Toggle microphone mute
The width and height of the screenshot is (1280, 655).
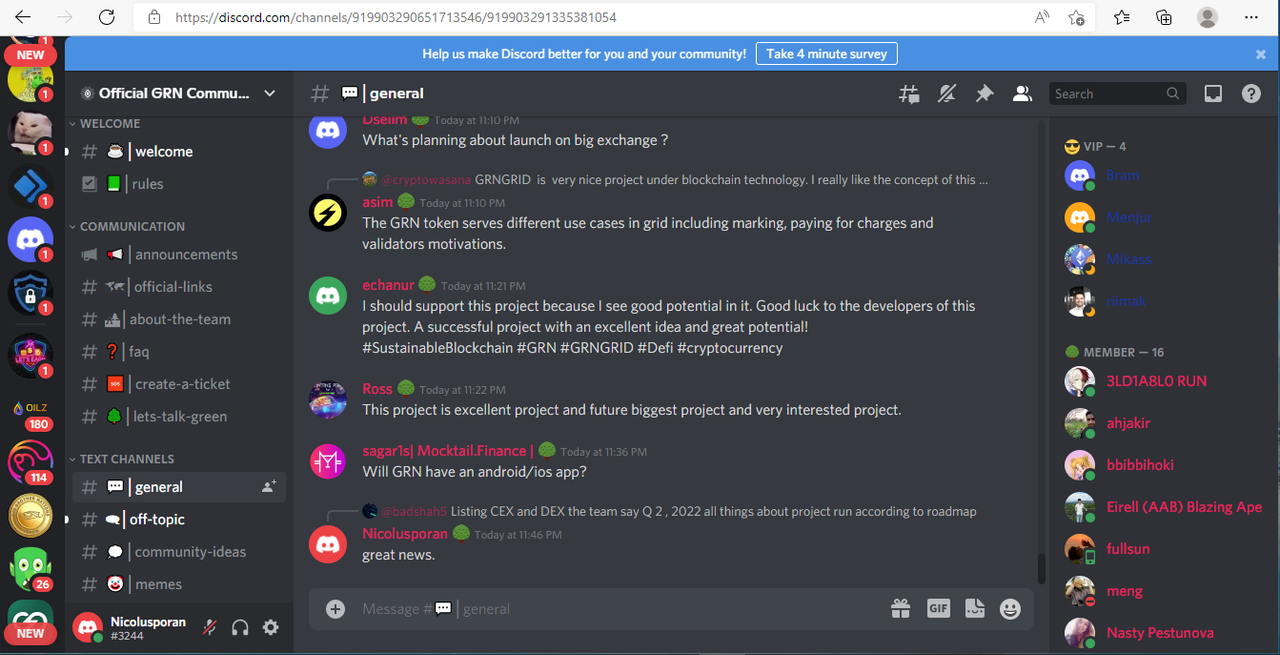coord(210,627)
